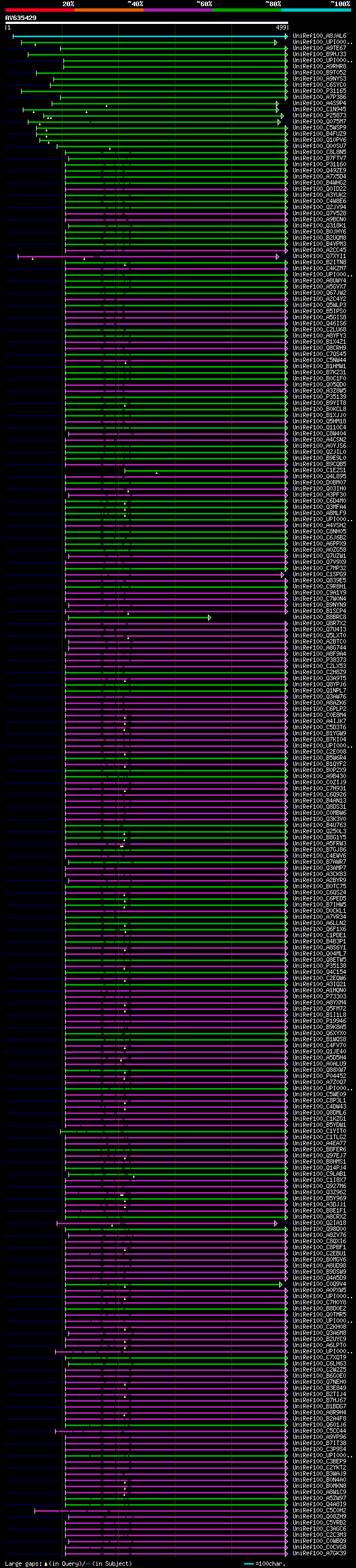Select hit label UniRef100_C6SYC0
Screen dimensions: 356x1568
tap(319, 85)
